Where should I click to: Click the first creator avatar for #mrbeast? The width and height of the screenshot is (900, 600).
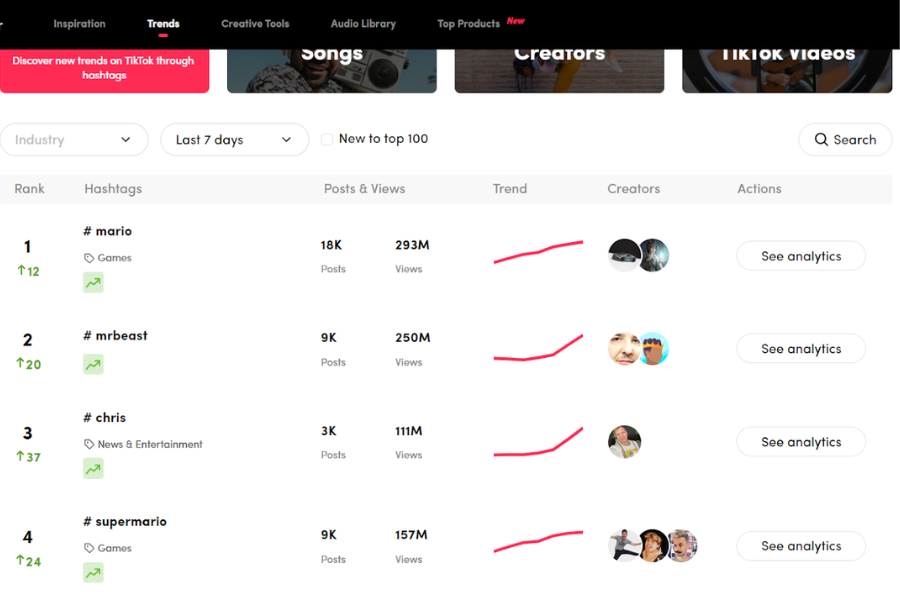tap(624, 349)
